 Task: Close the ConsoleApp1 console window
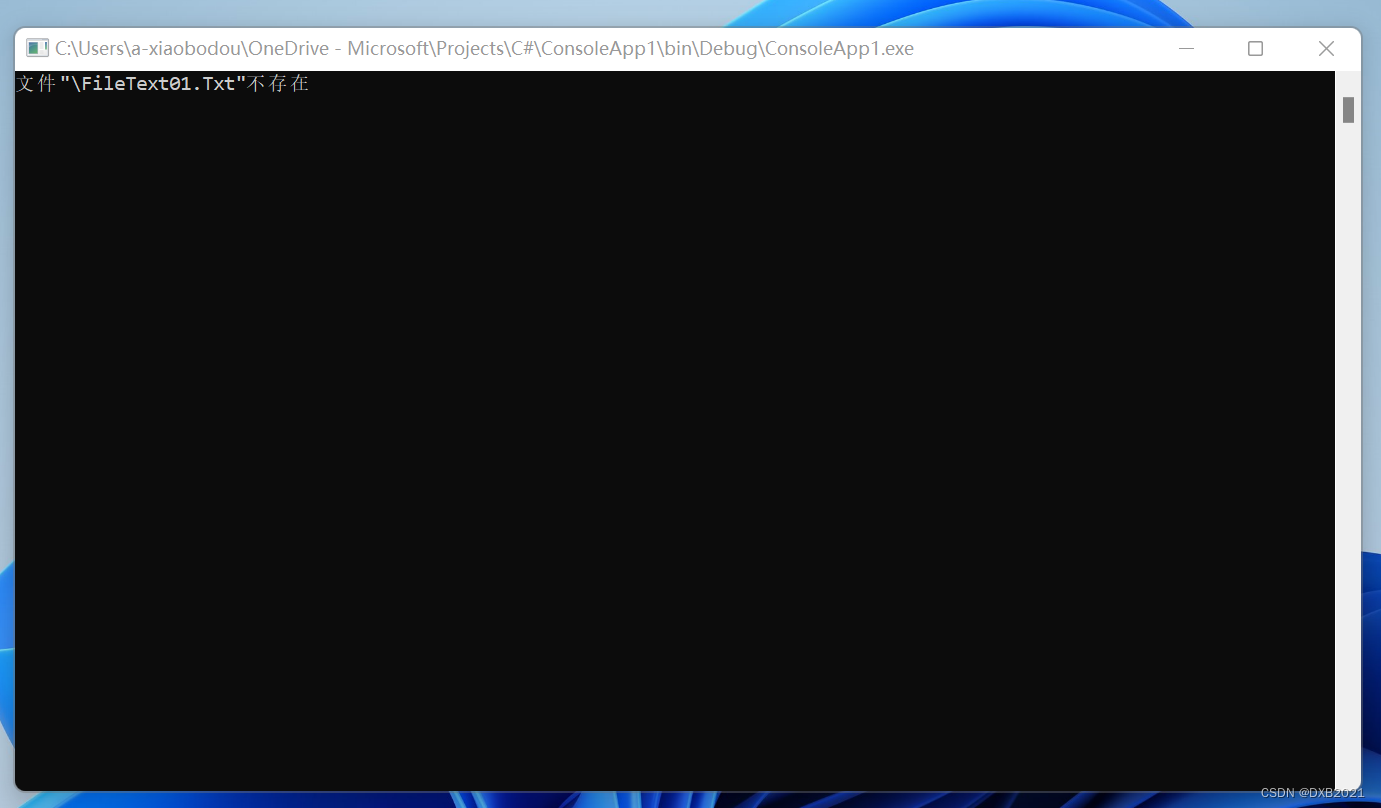click(1326, 48)
